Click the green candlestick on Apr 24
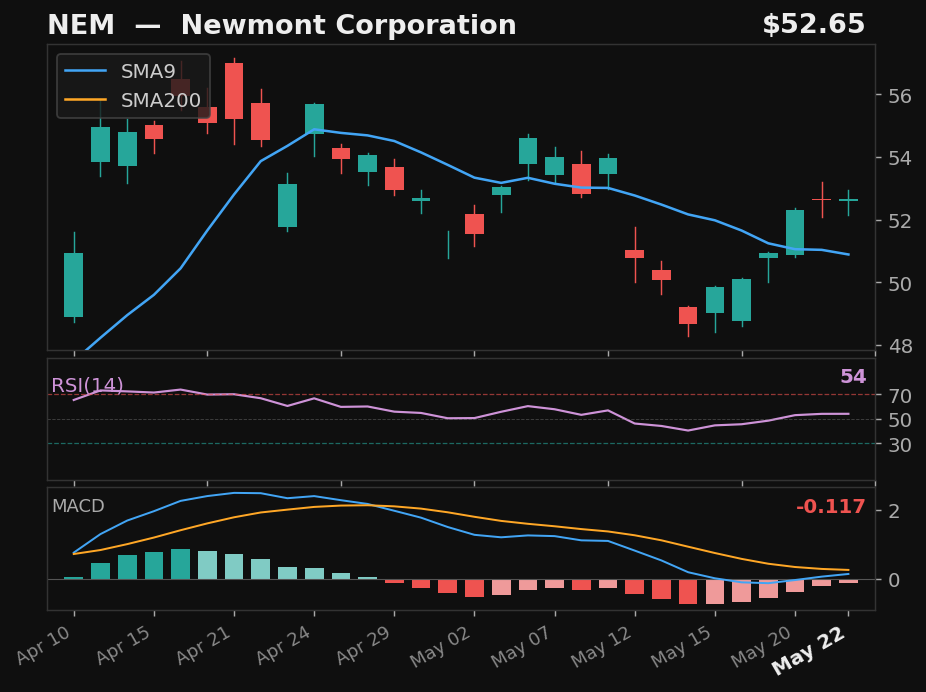 point(314,119)
